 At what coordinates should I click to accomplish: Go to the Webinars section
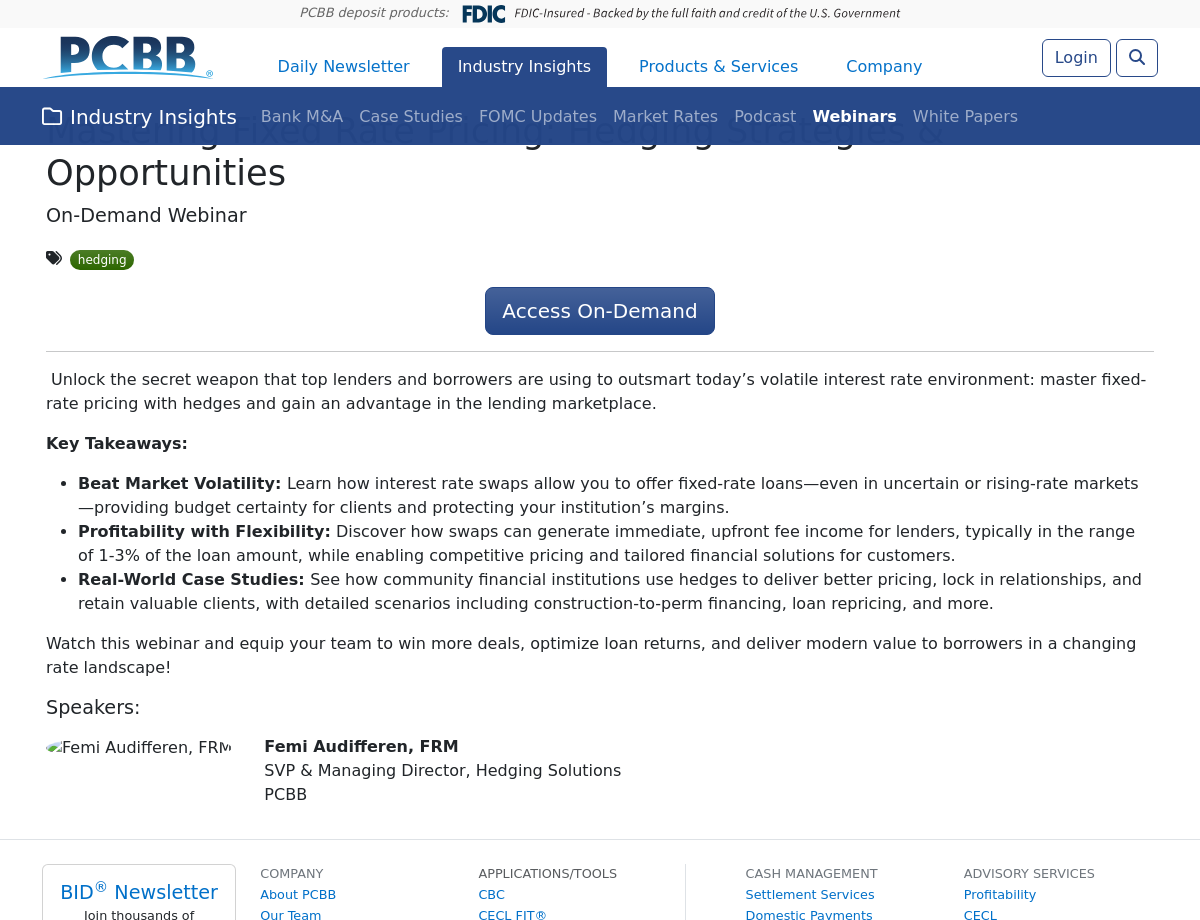(854, 117)
